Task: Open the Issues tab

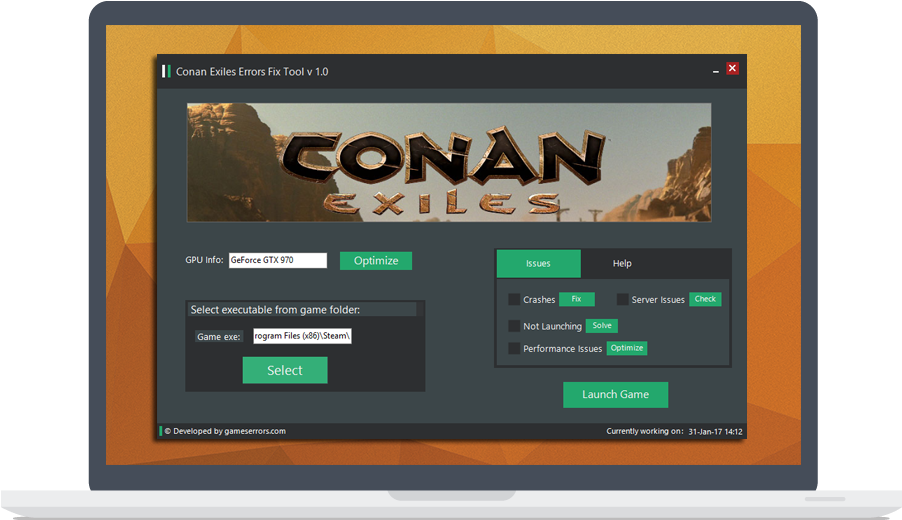Action: [538, 263]
